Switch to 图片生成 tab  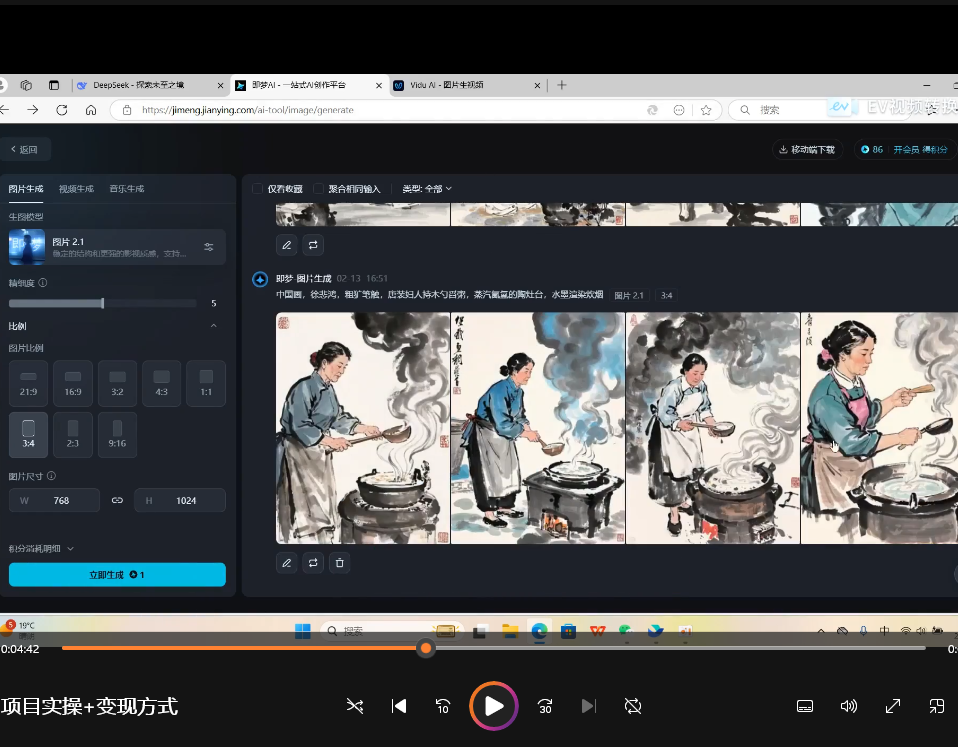point(26,189)
